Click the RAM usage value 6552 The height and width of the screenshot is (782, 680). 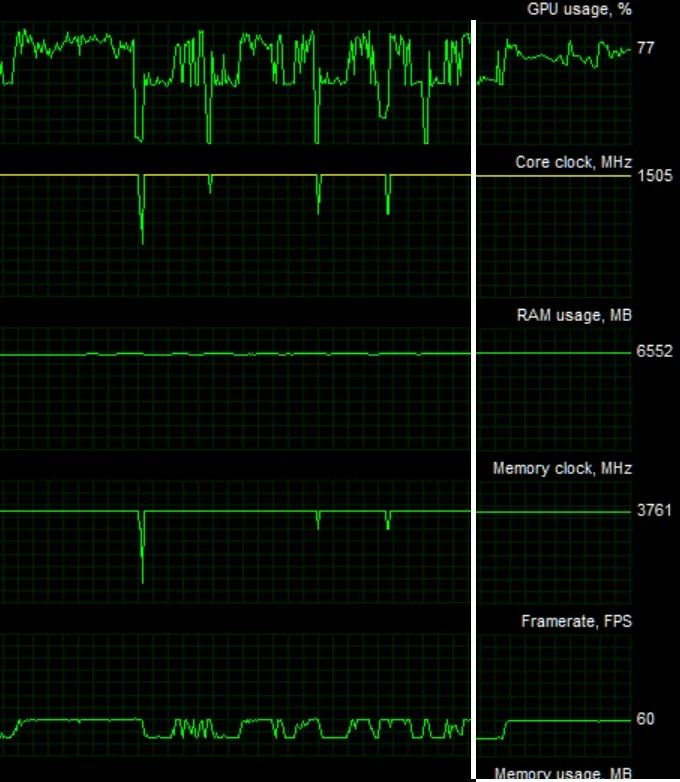(655, 351)
